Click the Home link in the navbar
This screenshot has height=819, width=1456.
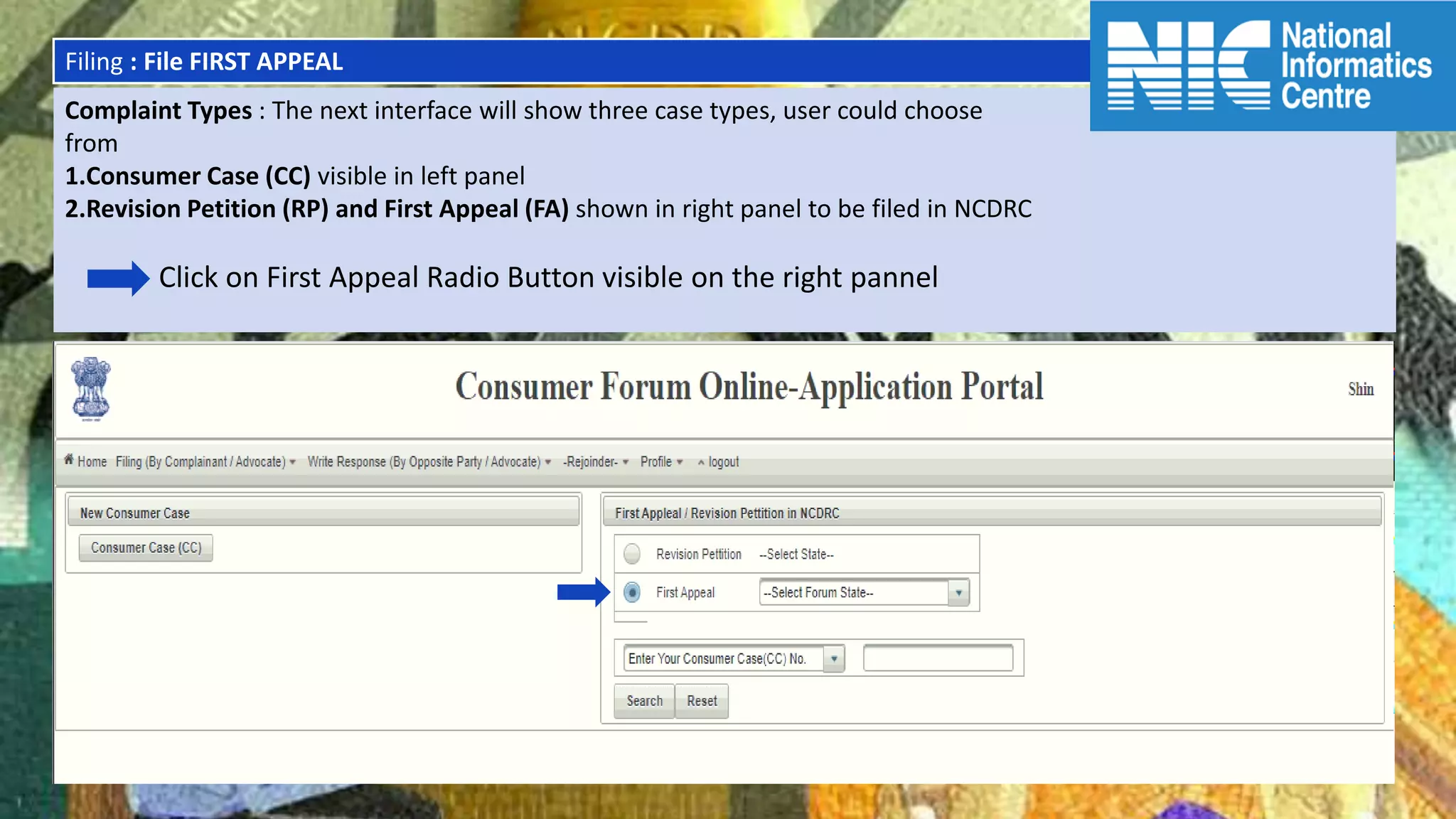(x=92, y=462)
